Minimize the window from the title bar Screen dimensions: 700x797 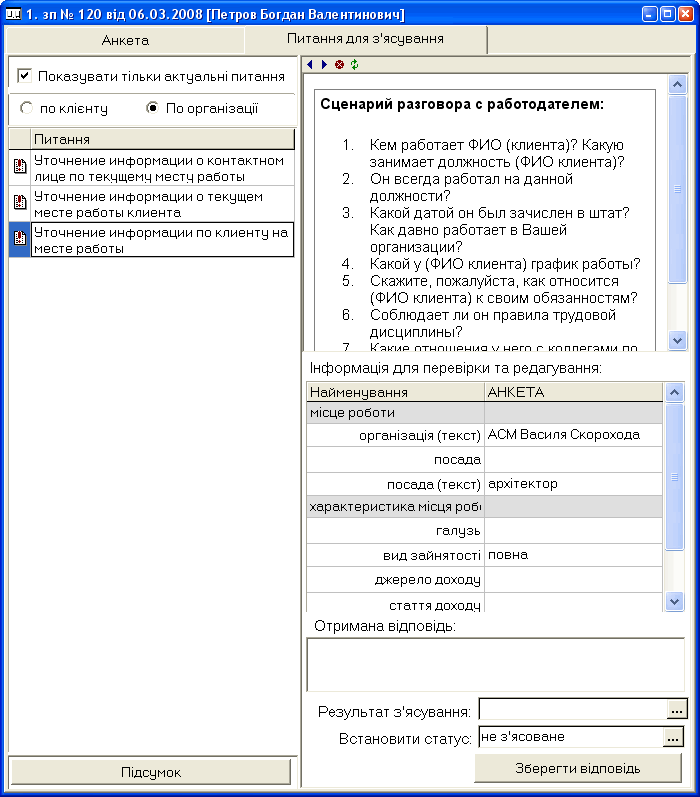coord(649,14)
